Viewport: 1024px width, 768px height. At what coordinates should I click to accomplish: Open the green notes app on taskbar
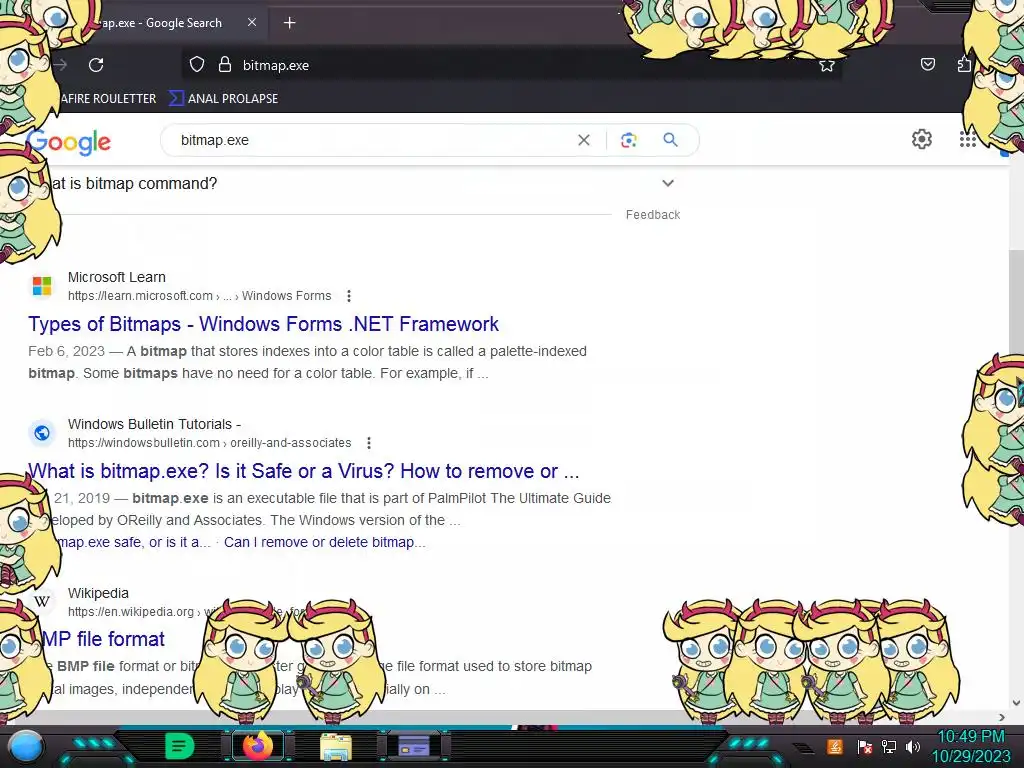pyautogui.click(x=180, y=746)
